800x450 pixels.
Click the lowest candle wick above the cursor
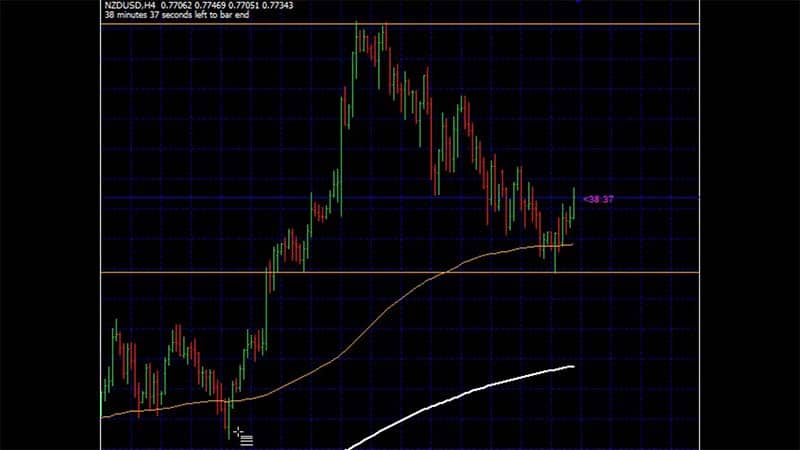229,415
